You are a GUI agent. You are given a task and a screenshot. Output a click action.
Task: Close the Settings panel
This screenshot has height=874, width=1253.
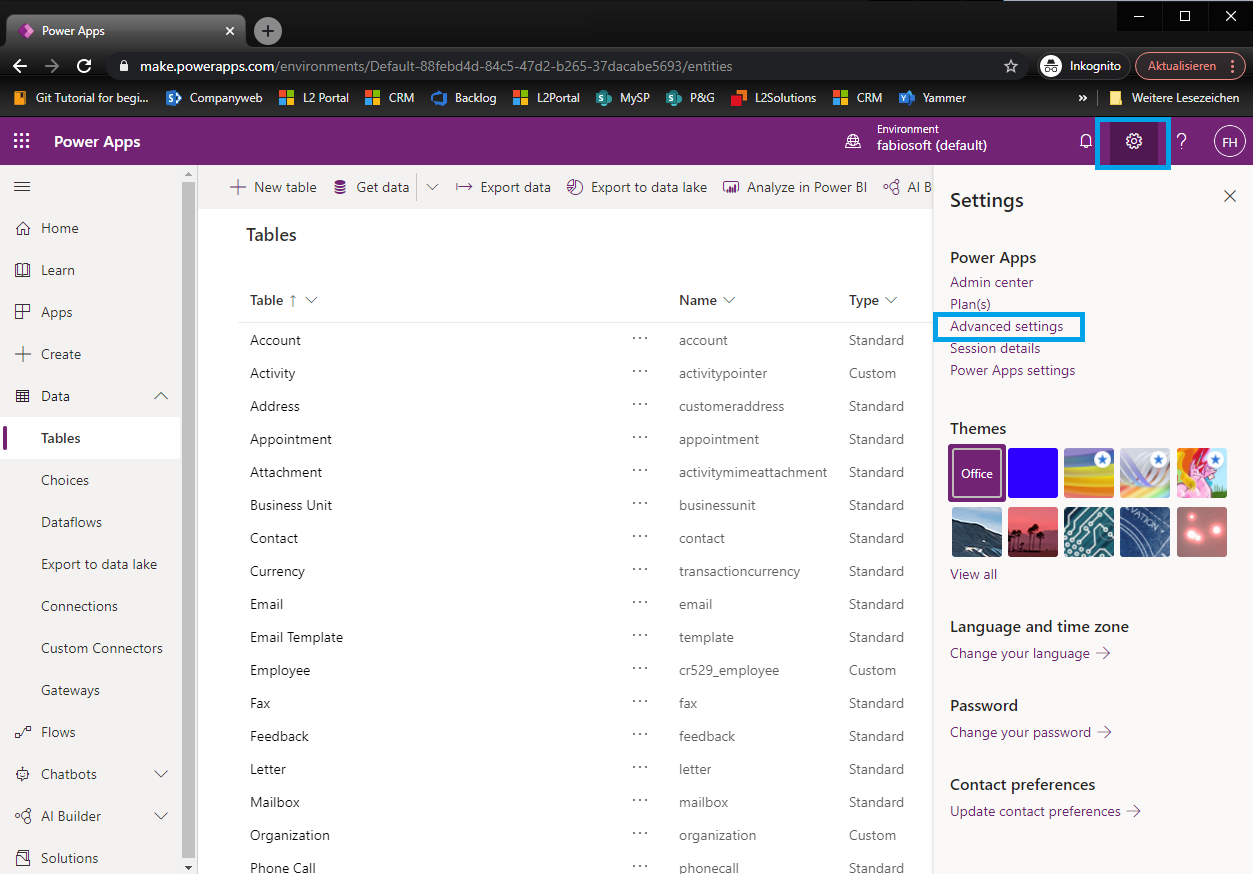[1230, 197]
